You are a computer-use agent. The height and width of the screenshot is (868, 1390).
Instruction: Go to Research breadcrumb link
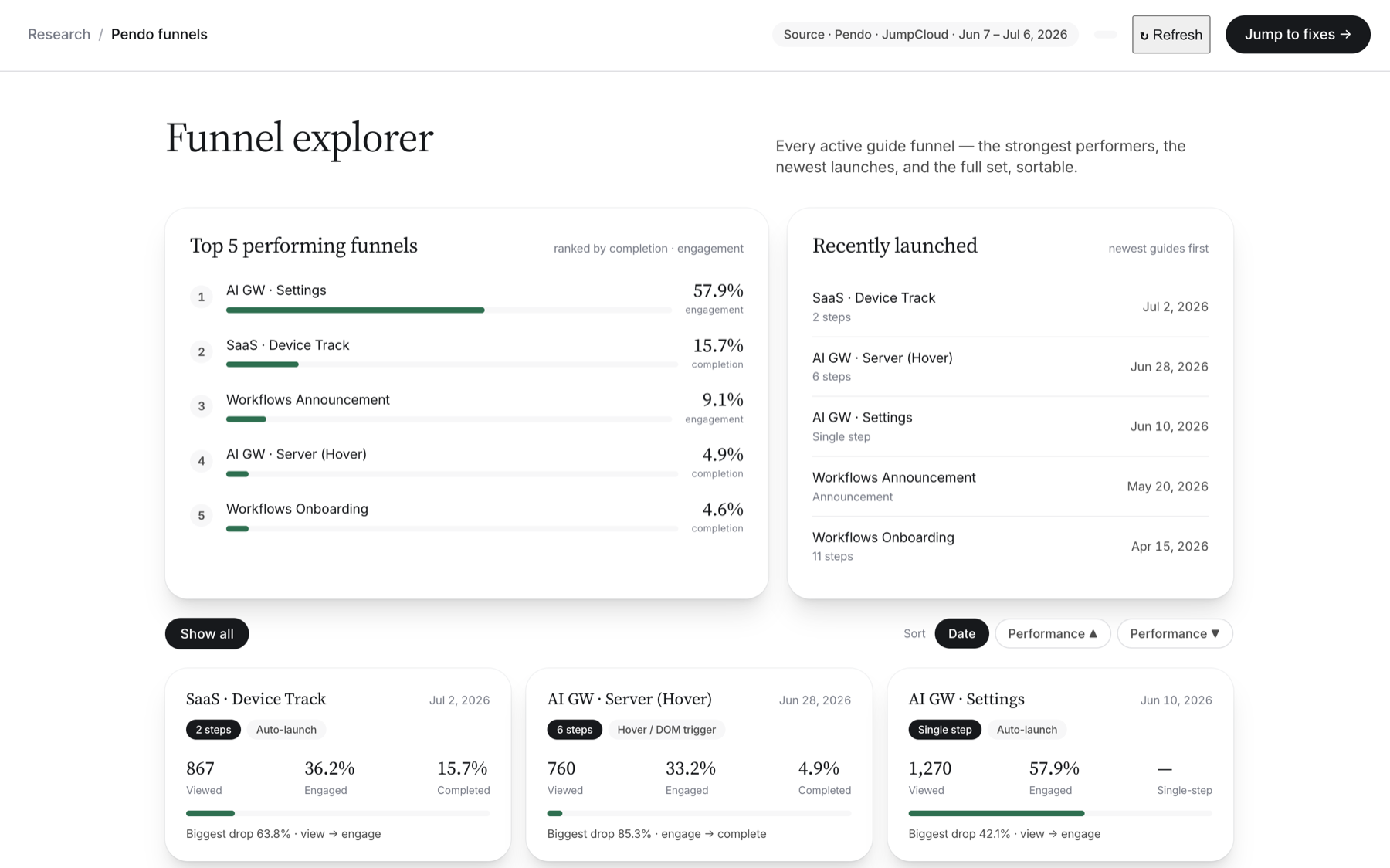(59, 35)
